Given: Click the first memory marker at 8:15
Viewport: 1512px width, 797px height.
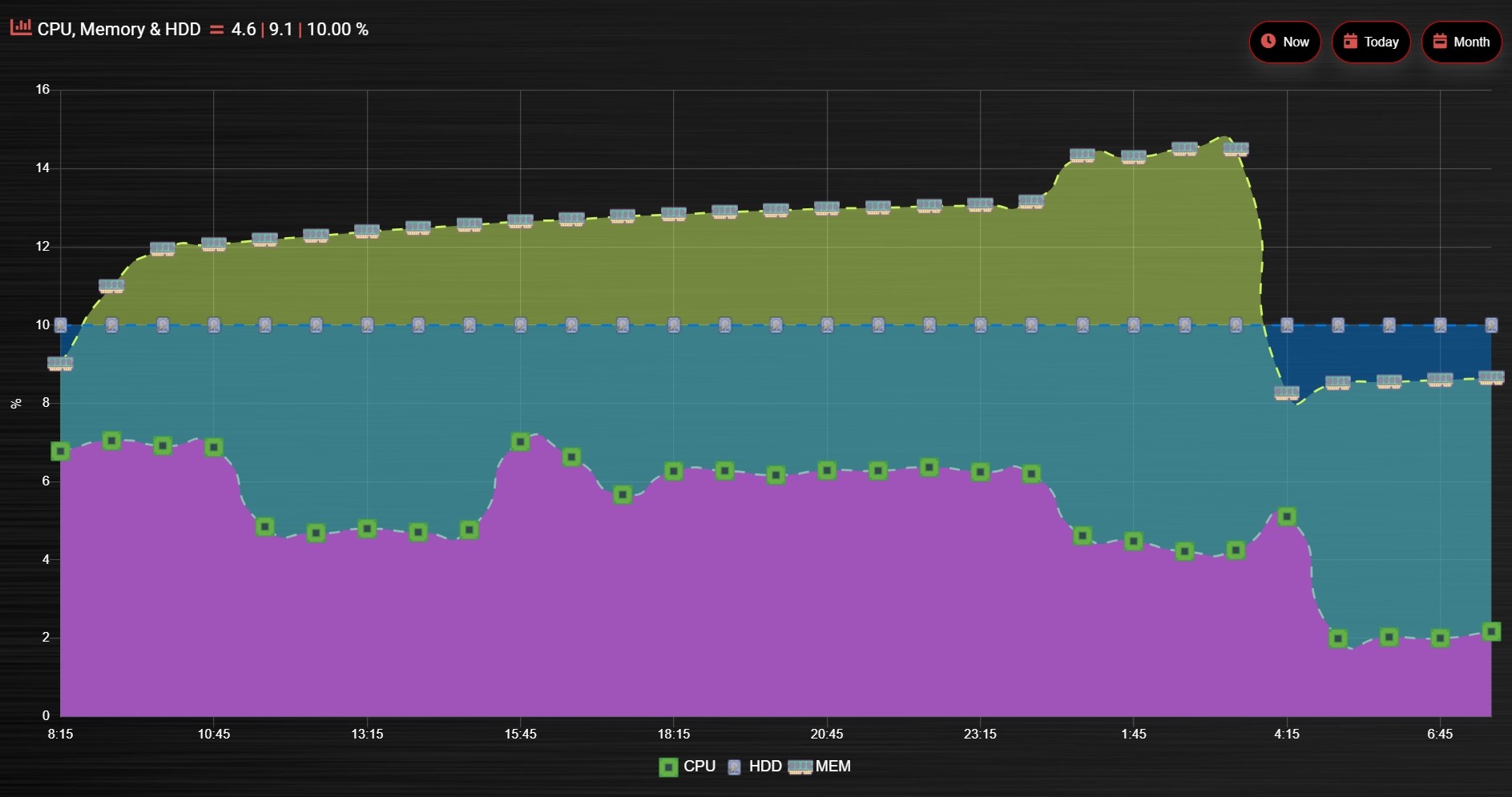Looking at the screenshot, I should coord(60,363).
